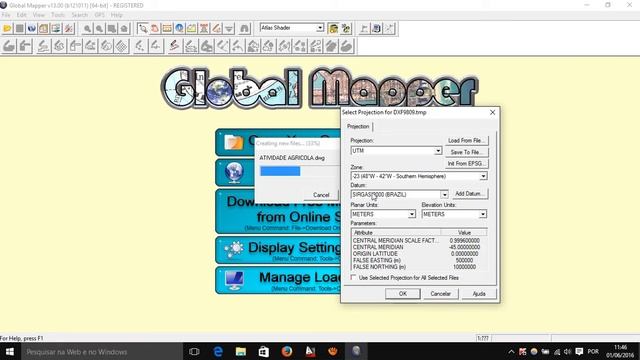
Task: Open the GPS menu
Action: point(100,15)
